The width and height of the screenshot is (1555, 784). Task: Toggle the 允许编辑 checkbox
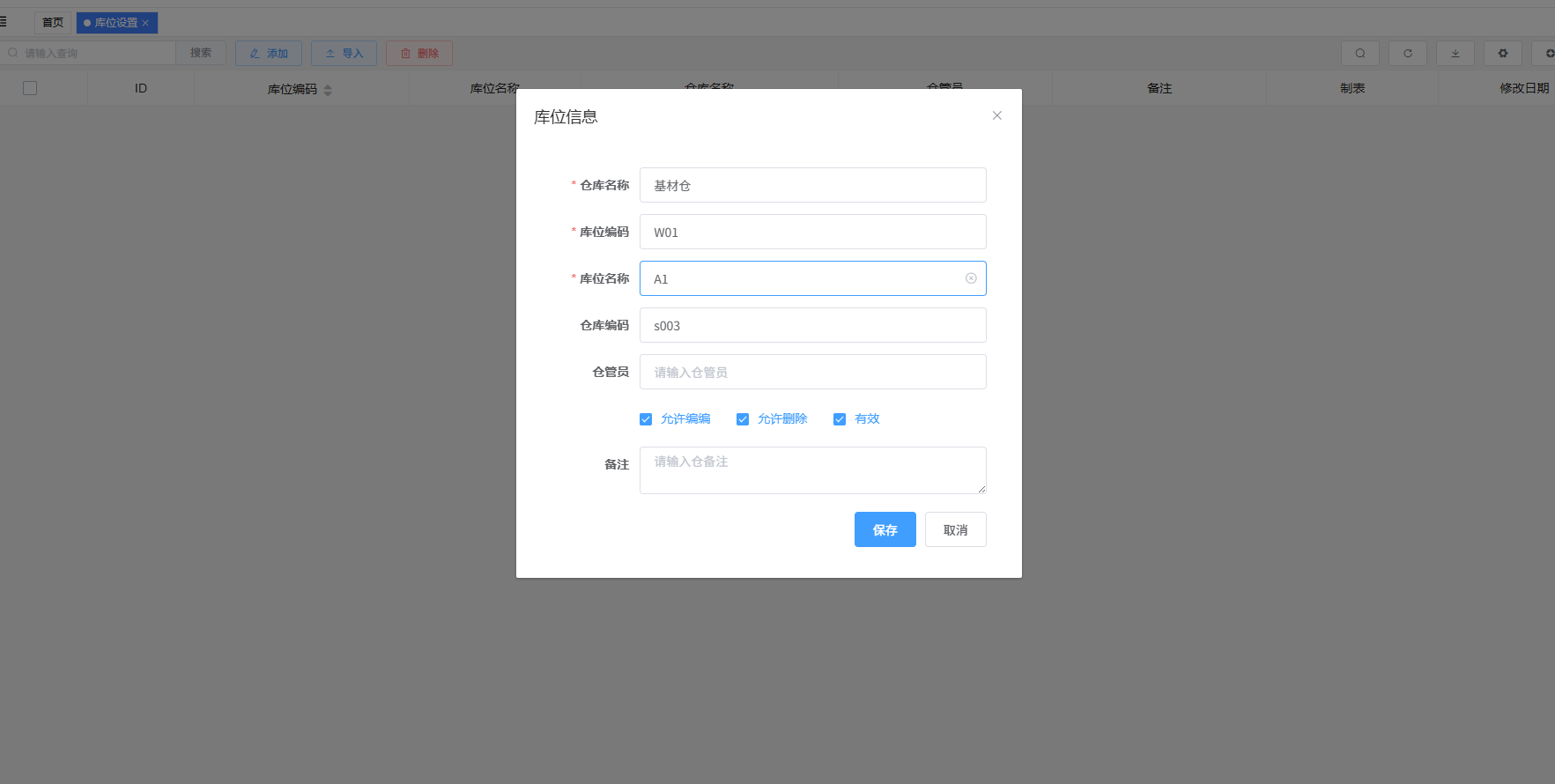(646, 419)
